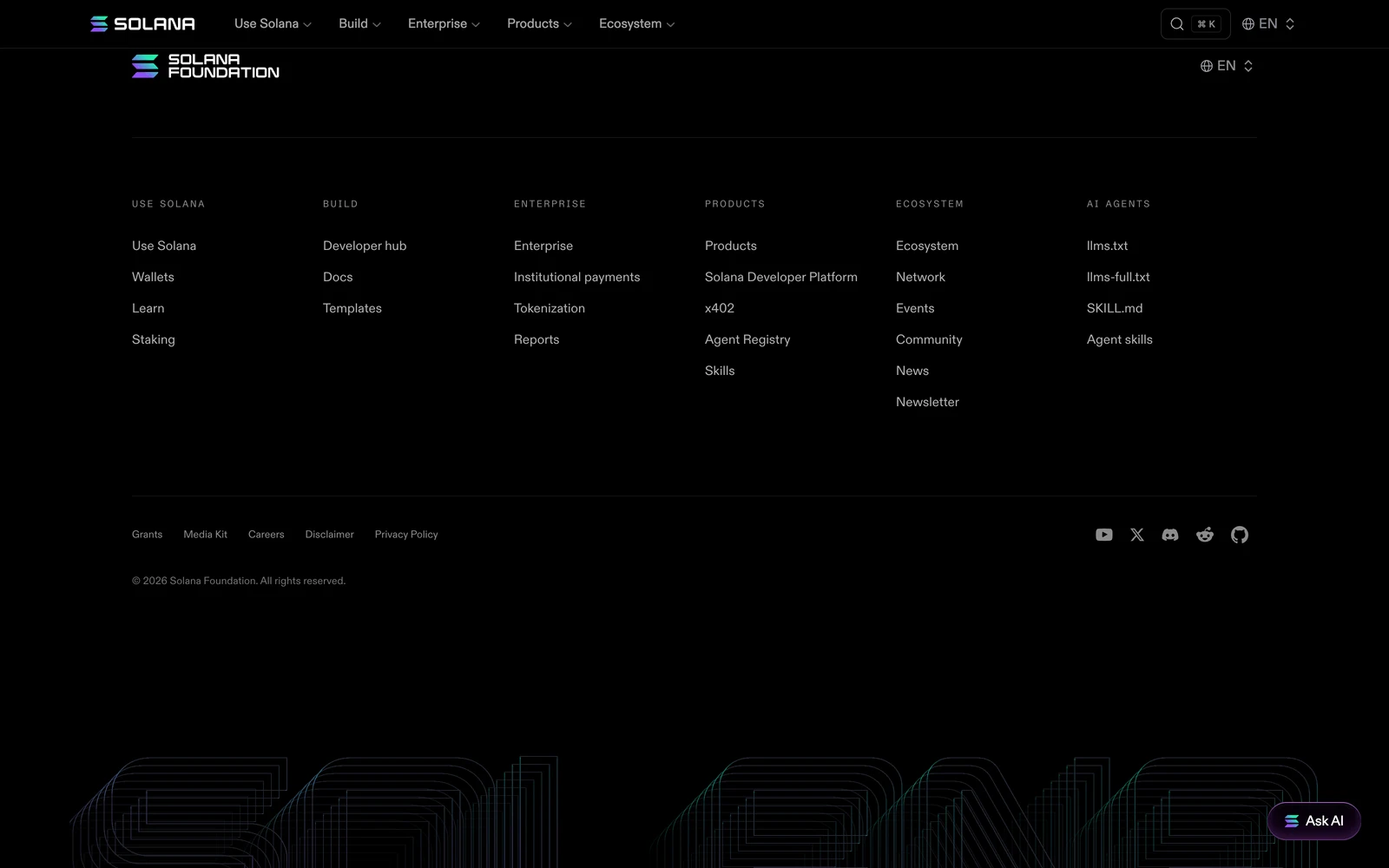Open YouTube social icon
Viewport: 1389px width, 868px height.
pos(1104,535)
